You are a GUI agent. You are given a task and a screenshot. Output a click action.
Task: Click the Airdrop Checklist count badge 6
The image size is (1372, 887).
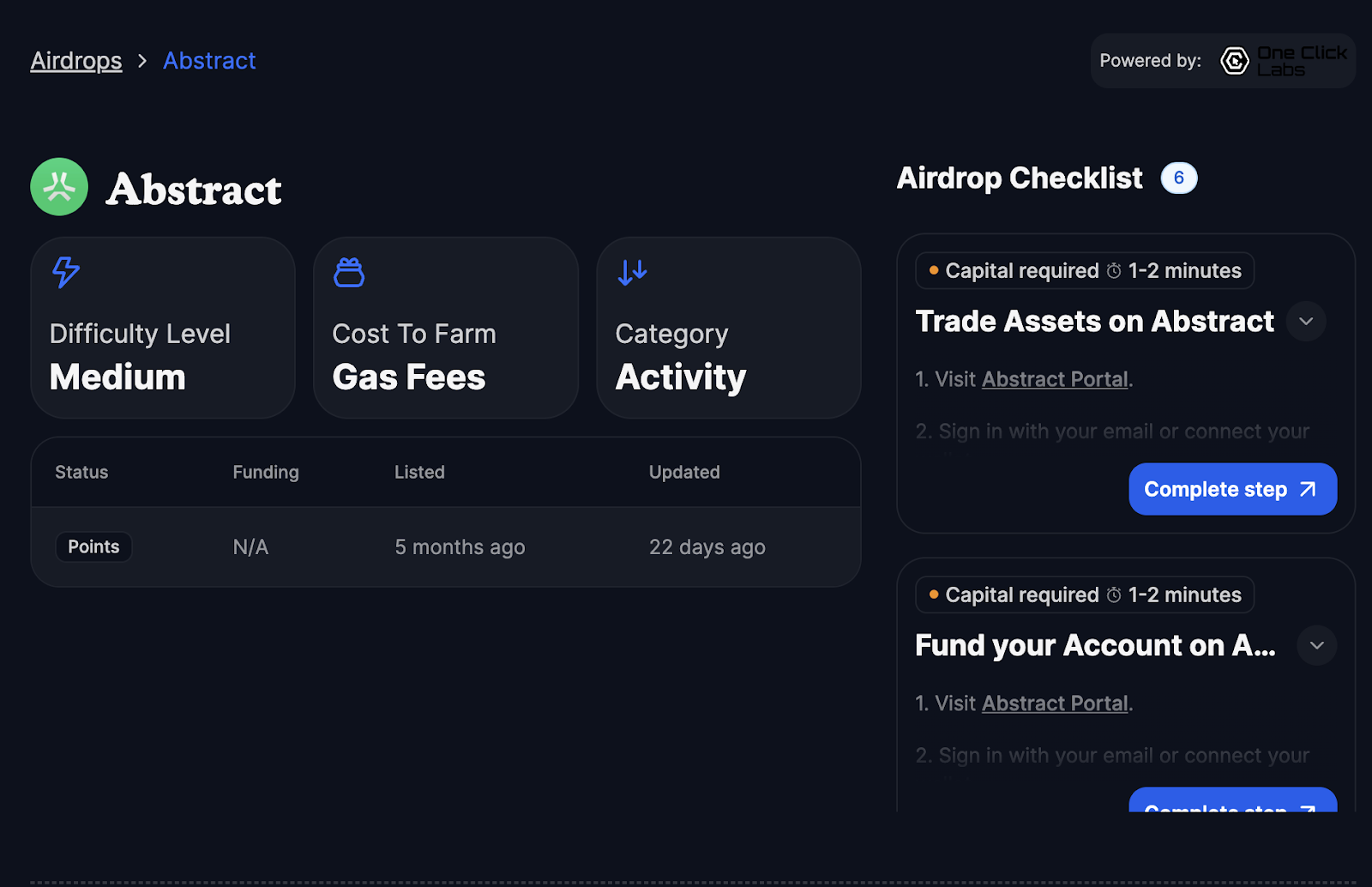[x=1179, y=178]
